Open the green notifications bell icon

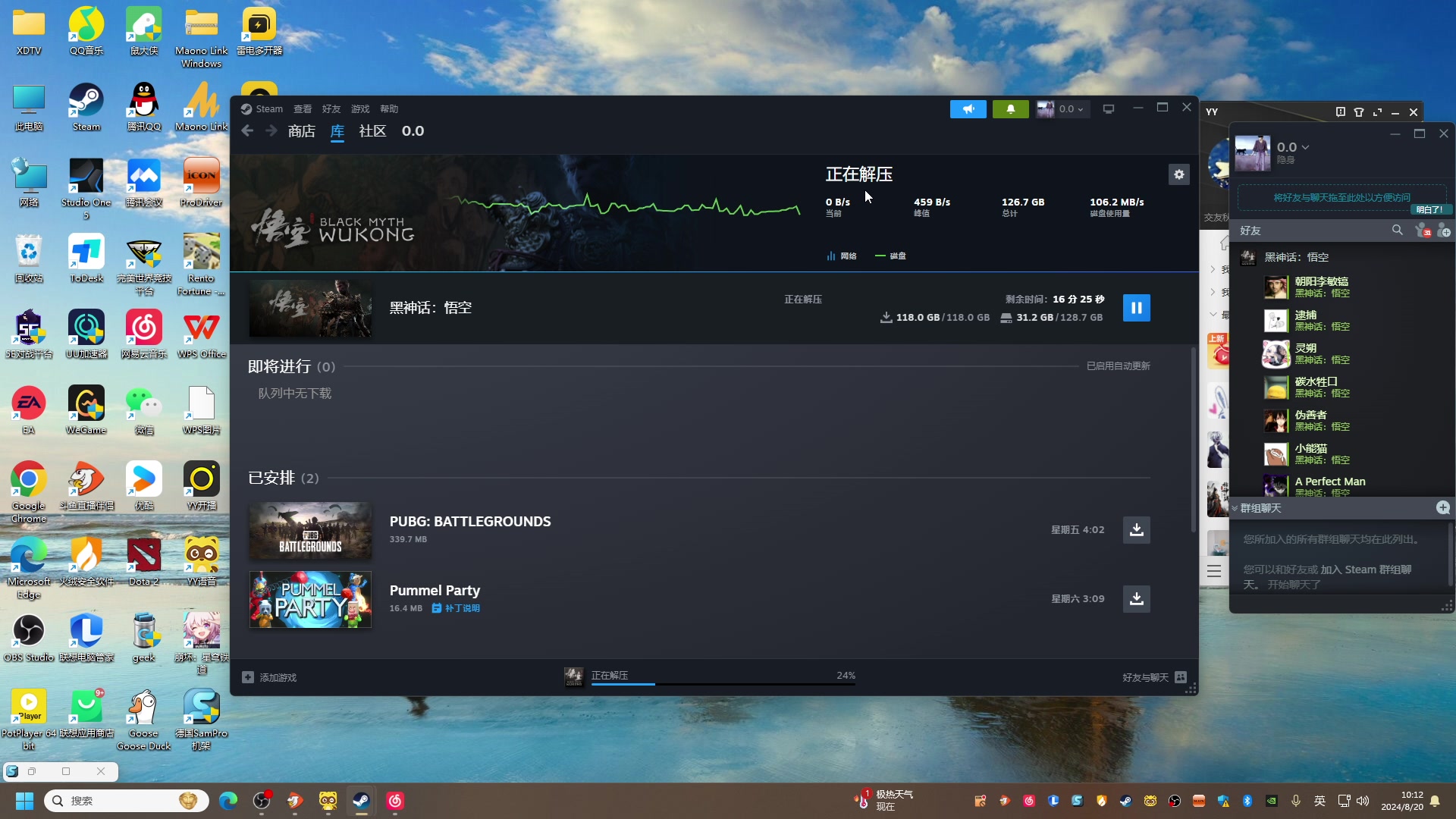click(x=1011, y=108)
